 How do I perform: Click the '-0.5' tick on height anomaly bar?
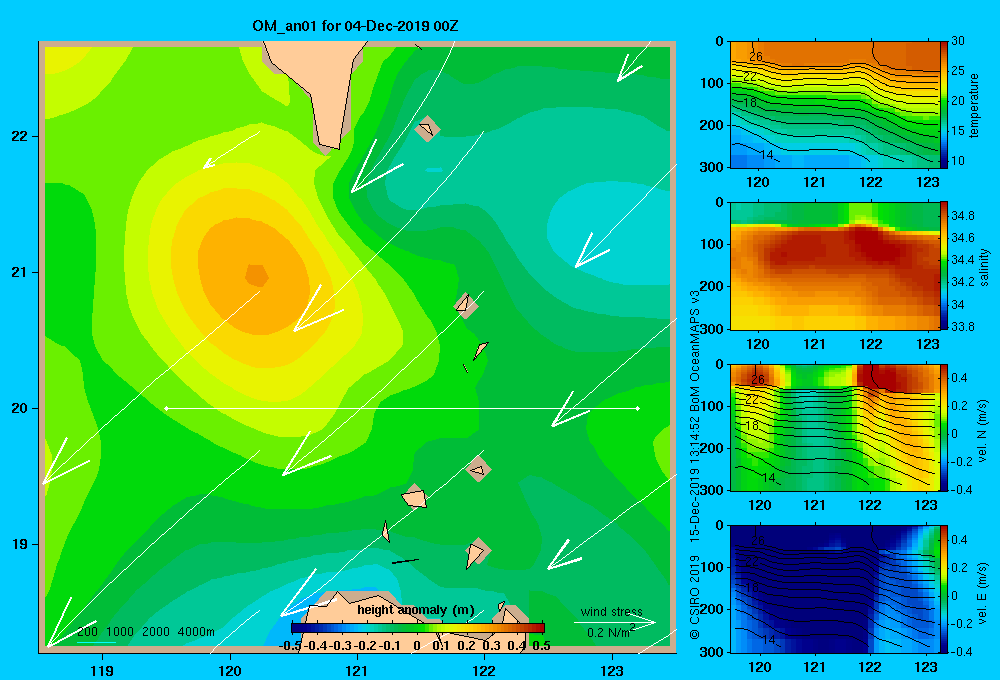290,646
